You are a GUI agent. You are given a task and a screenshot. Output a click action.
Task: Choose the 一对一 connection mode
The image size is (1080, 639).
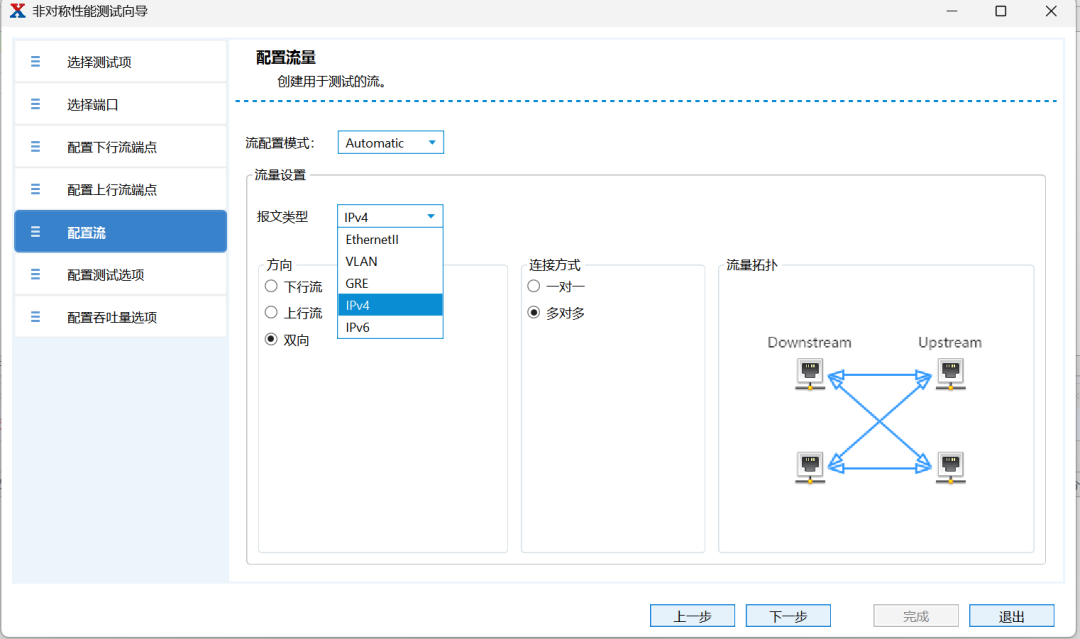pos(534,286)
